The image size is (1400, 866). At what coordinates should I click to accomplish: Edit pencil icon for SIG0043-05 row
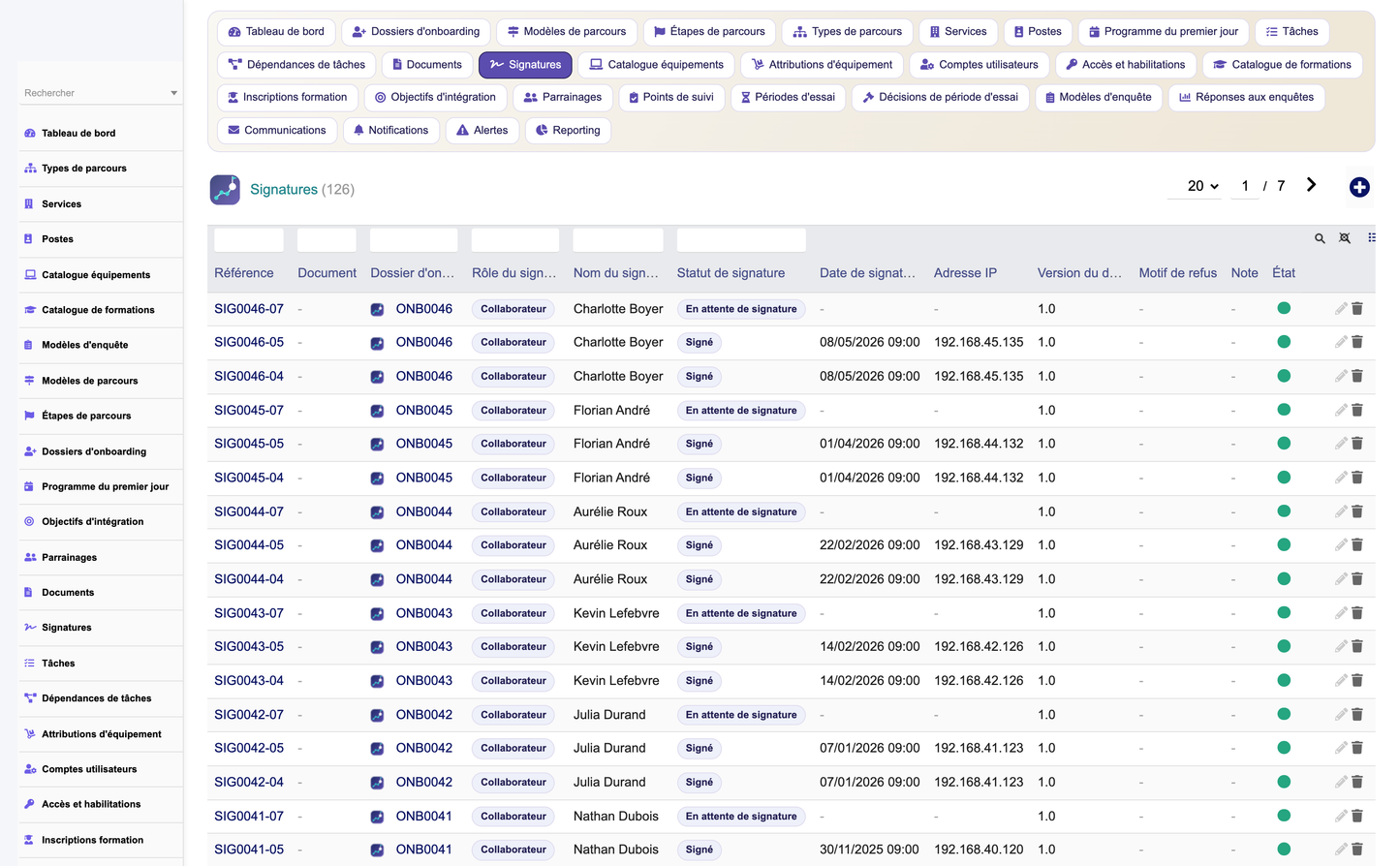click(1341, 646)
